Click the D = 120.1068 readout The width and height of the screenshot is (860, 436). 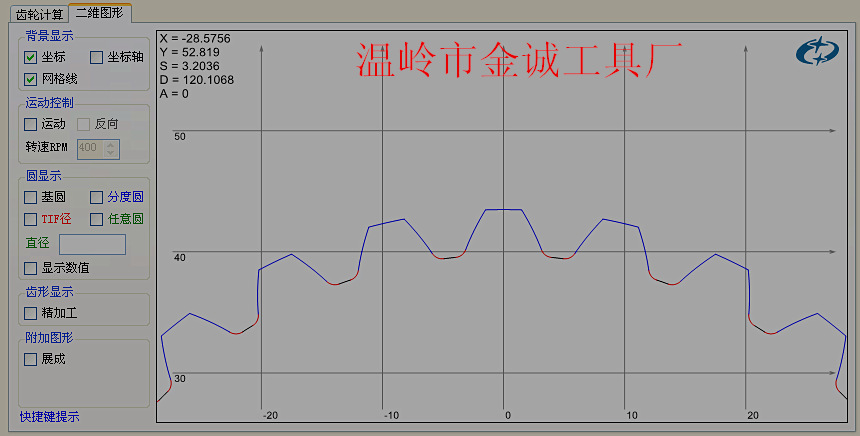197,80
